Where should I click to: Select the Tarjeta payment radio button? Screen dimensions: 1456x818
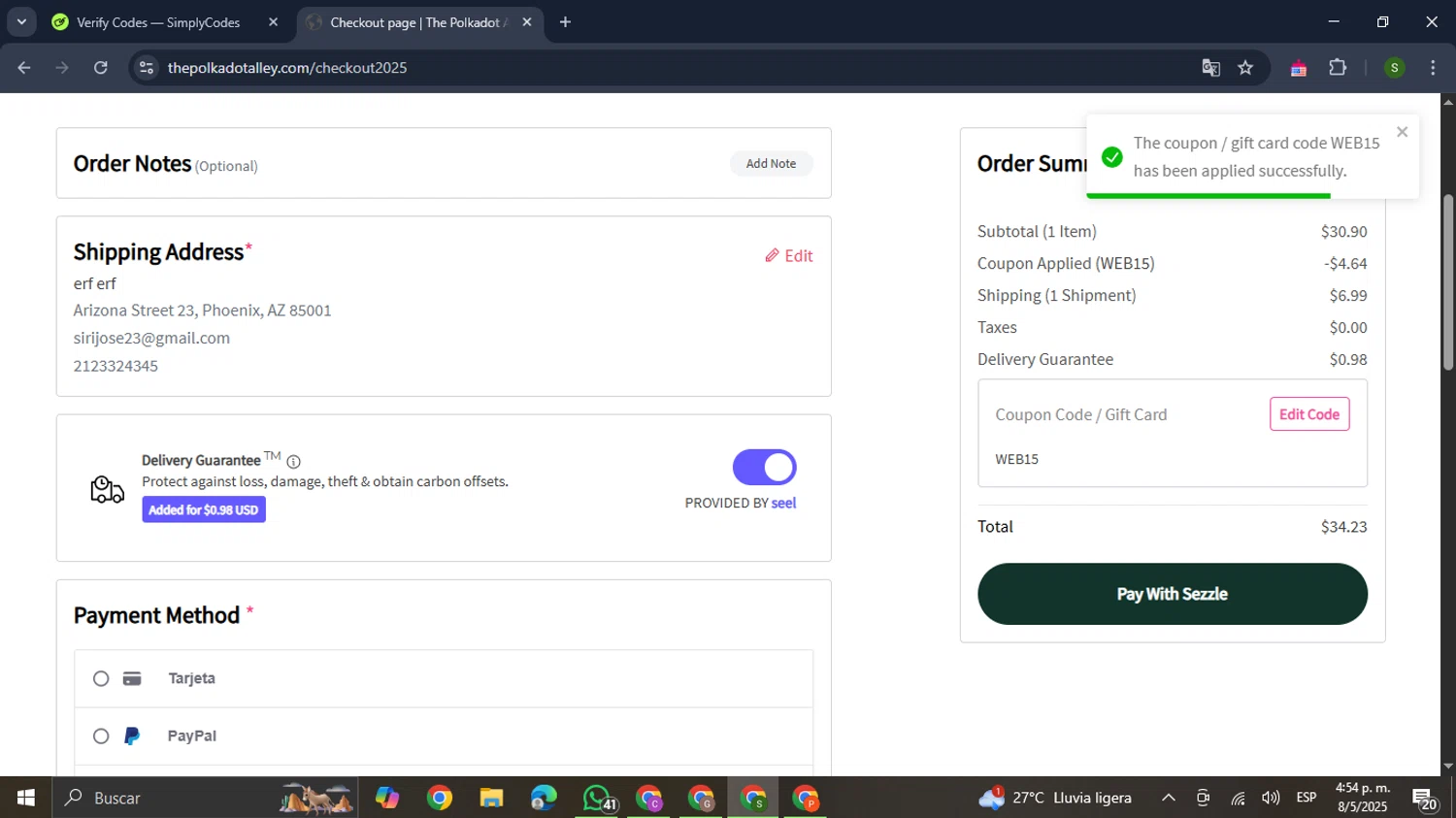[101, 679]
